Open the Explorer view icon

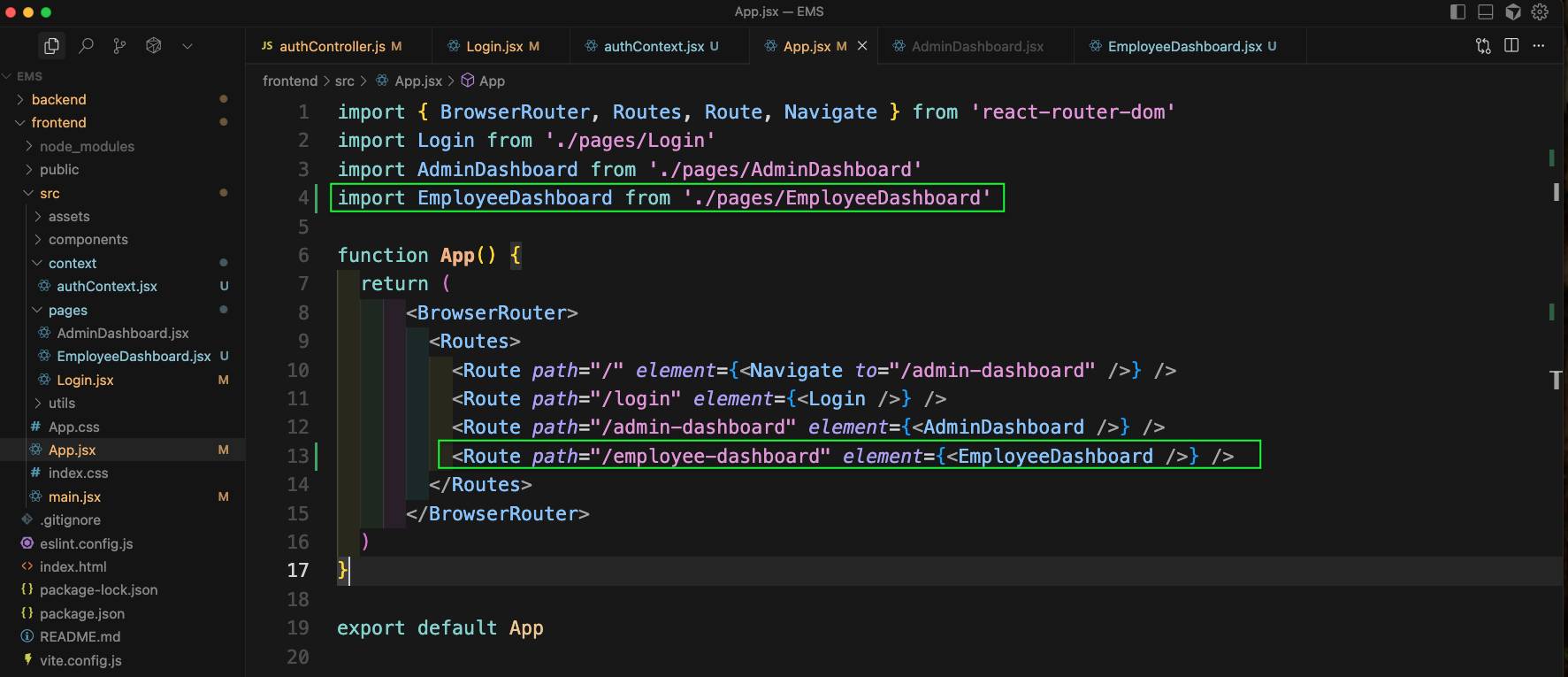point(51,46)
